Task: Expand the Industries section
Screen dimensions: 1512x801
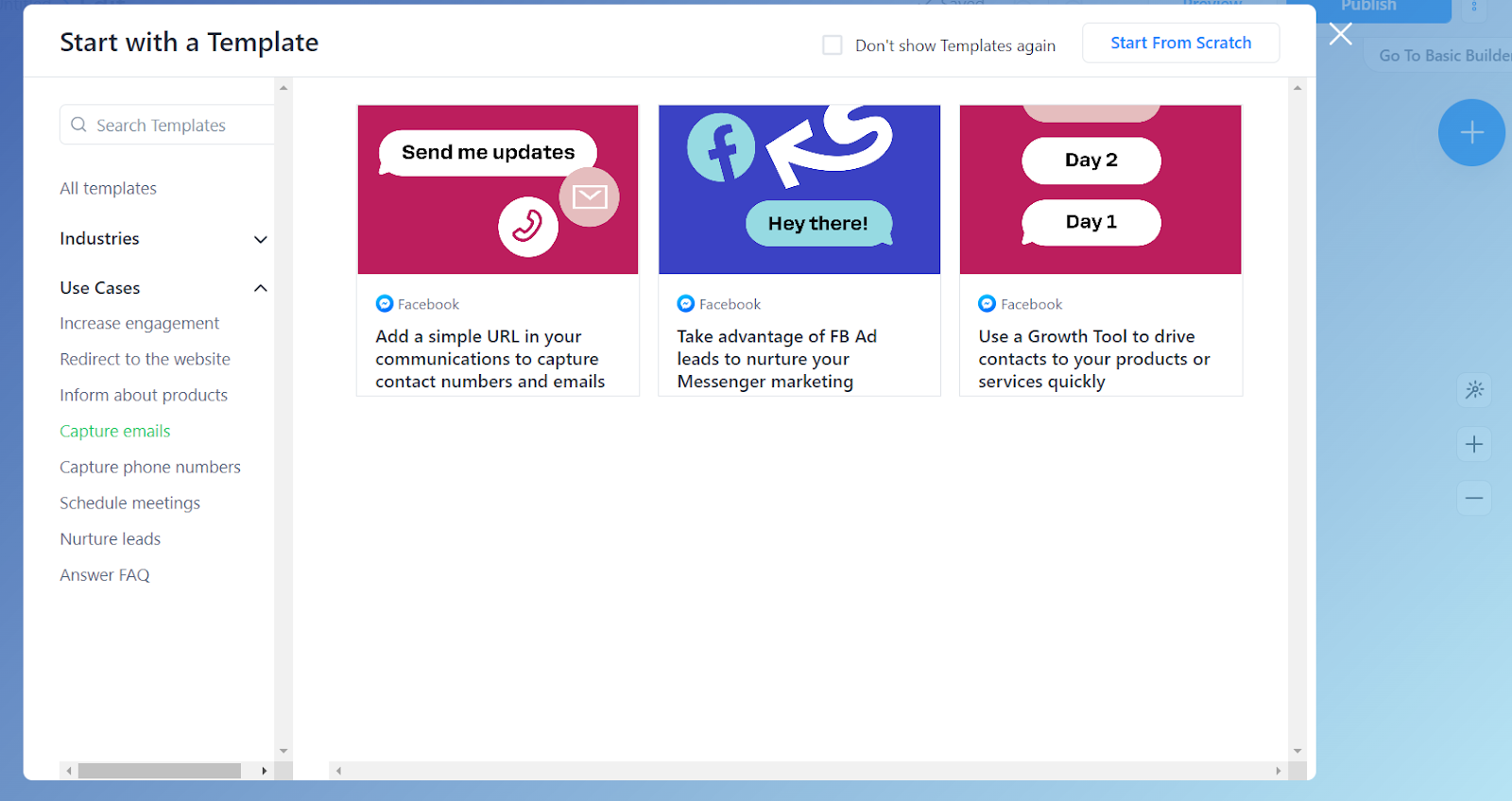Action: (261, 240)
